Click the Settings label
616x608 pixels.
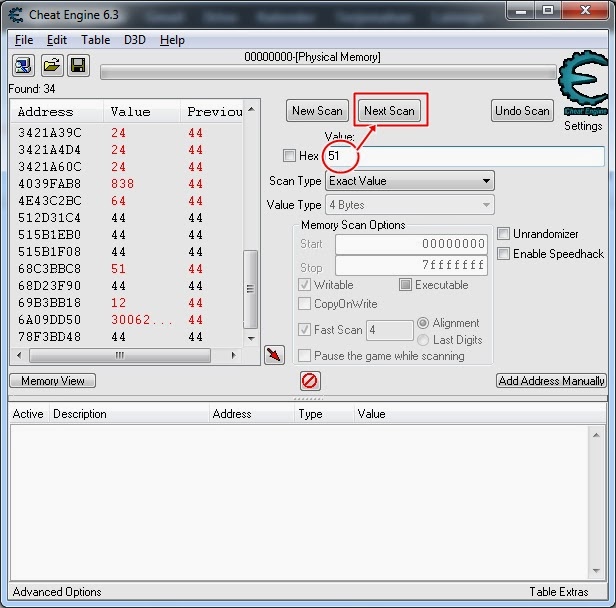[x=583, y=126]
